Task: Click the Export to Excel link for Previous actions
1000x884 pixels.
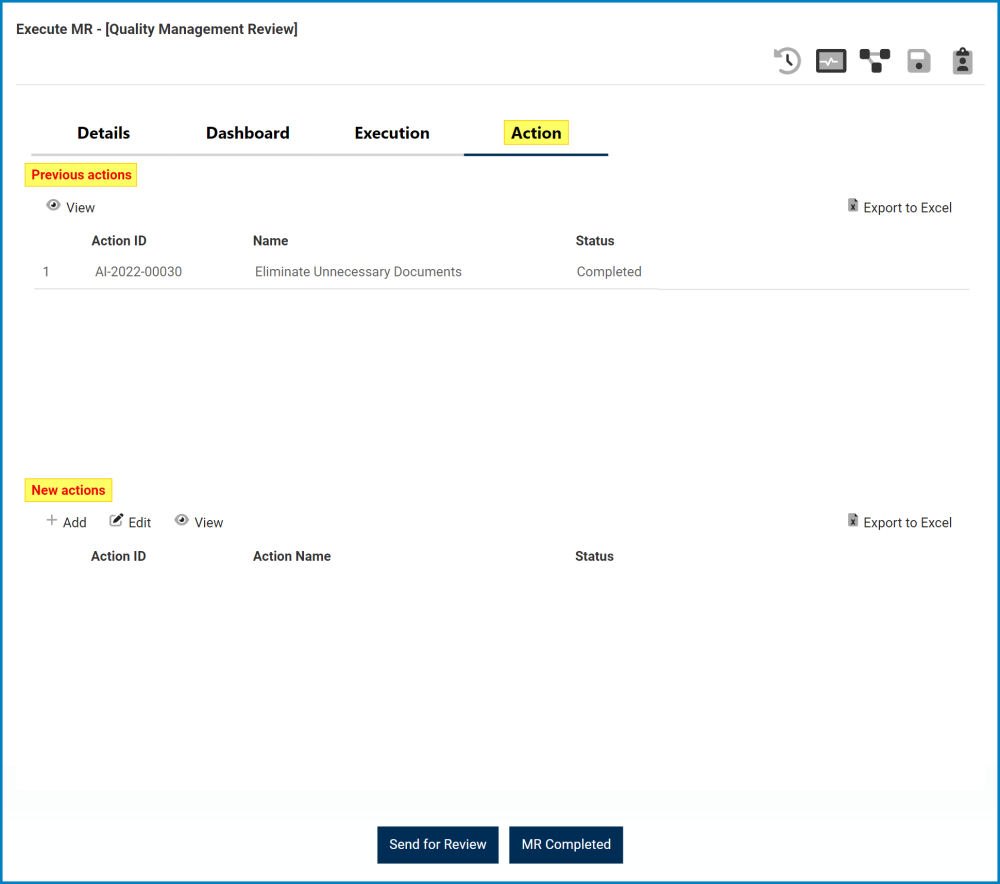Action: click(x=908, y=207)
